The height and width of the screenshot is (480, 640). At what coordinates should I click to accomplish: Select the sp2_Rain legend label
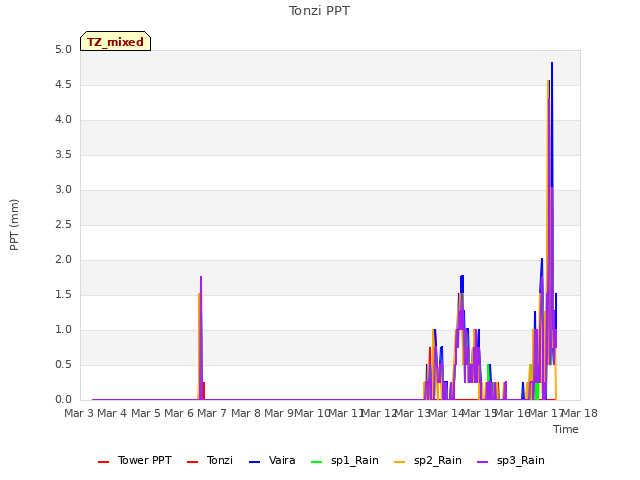point(438,460)
